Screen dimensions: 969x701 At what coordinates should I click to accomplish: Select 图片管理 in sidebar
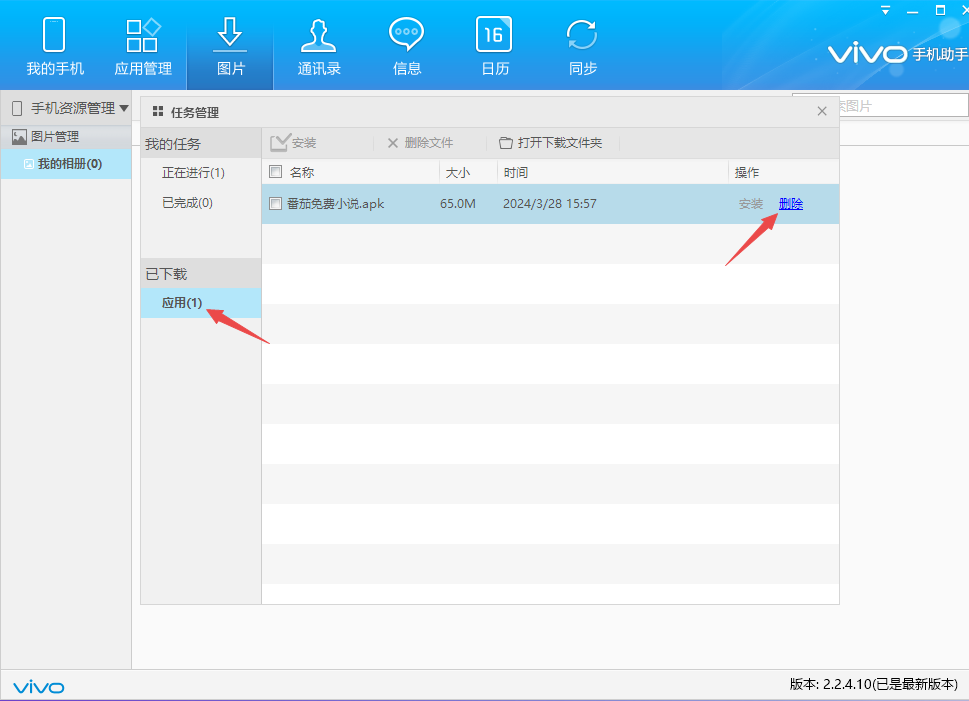[x=66, y=137]
